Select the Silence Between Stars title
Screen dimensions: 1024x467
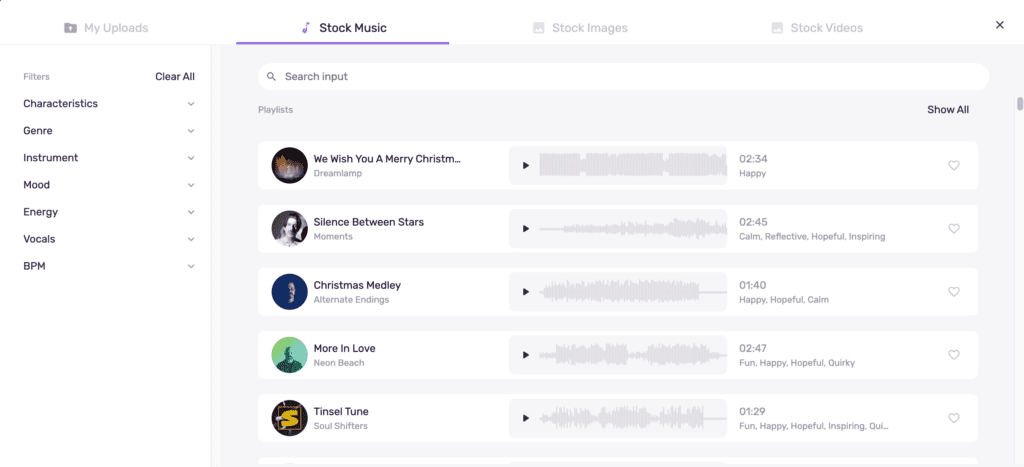[x=368, y=222]
